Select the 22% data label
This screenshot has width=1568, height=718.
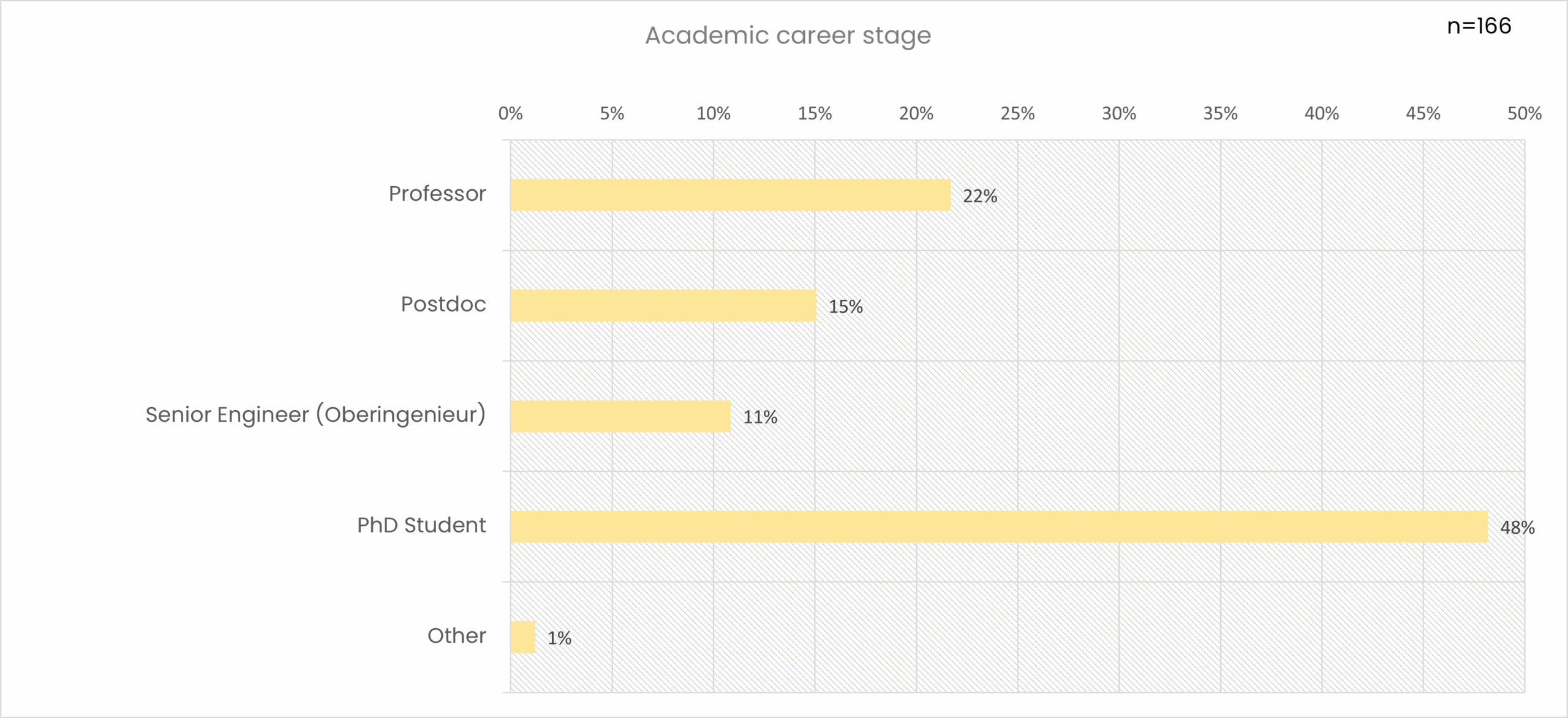tap(980, 196)
